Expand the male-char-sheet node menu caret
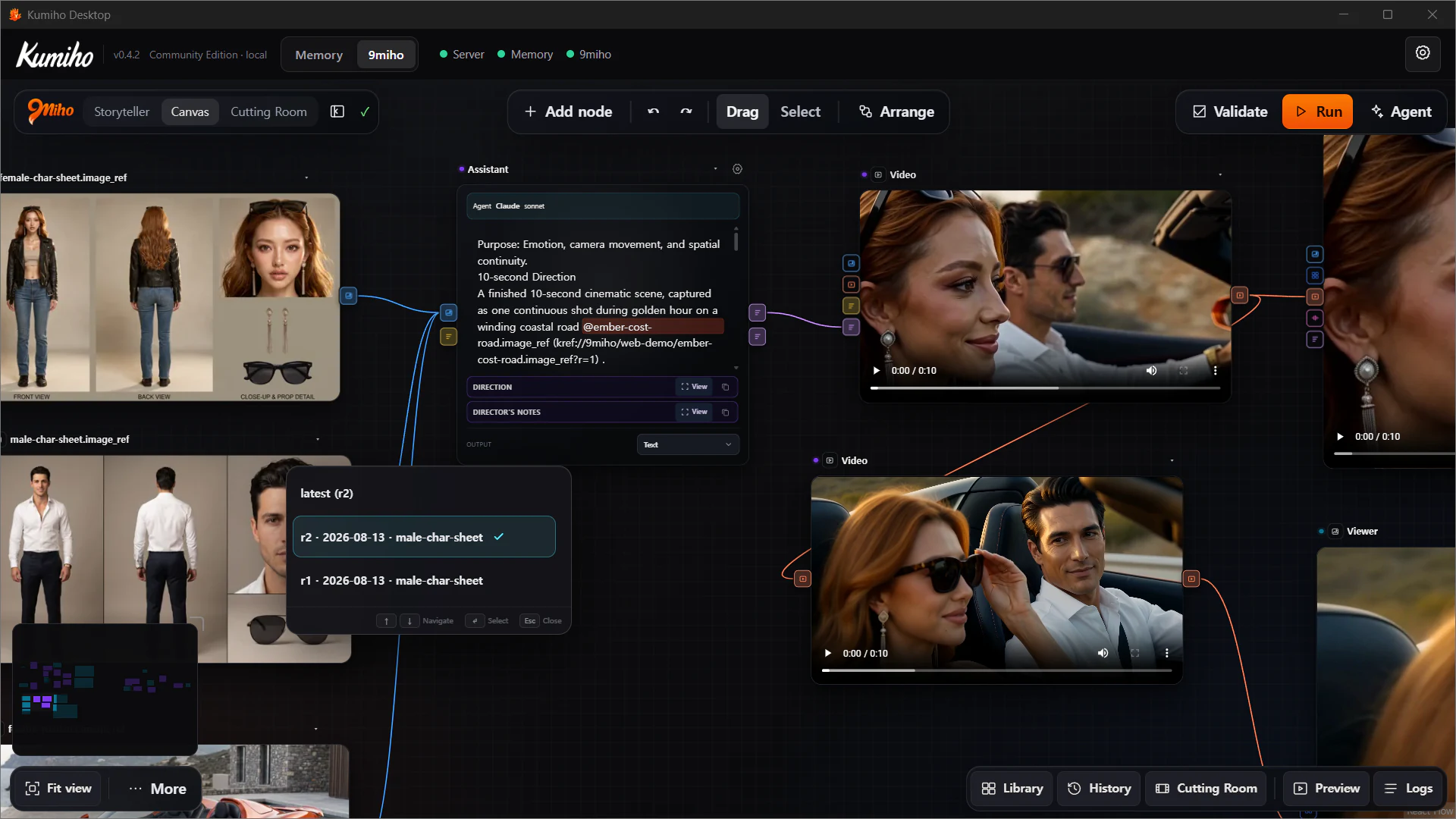Screen dimensions: 1456x819 (x=318, y=440)
